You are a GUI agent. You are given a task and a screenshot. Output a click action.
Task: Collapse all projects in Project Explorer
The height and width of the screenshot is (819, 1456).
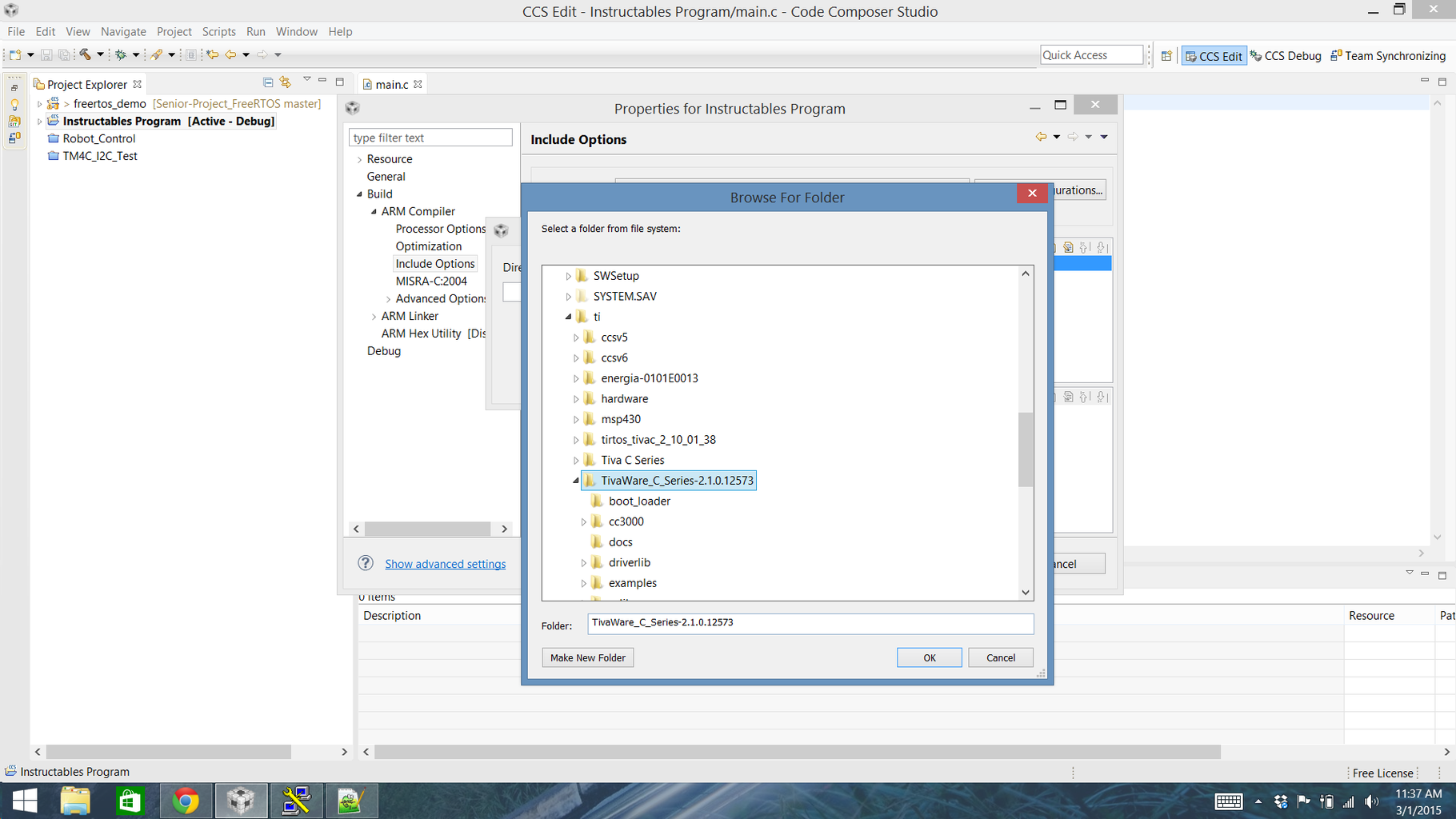point(267,82)
